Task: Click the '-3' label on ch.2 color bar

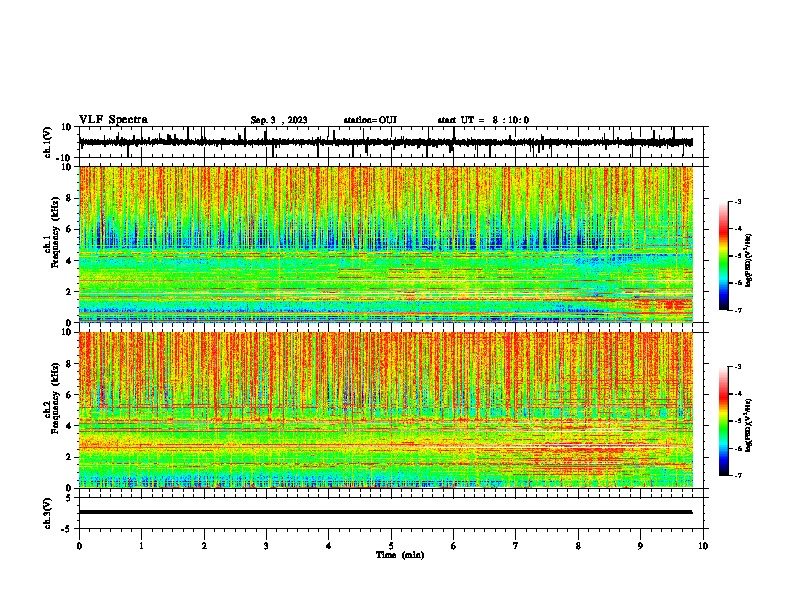Action: [x=737, y=367]
